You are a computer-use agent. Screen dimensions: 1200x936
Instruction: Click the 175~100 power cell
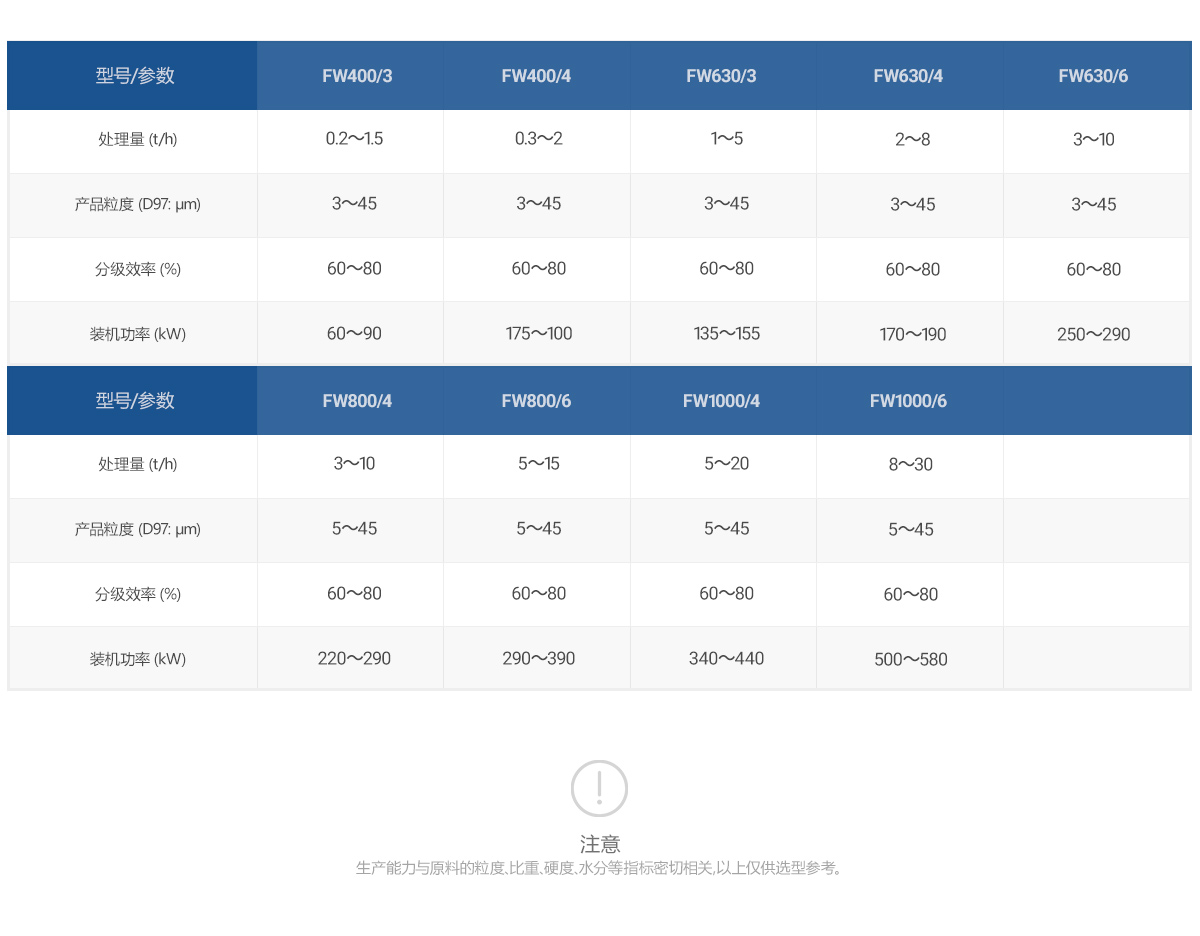(x=538, y=334)
